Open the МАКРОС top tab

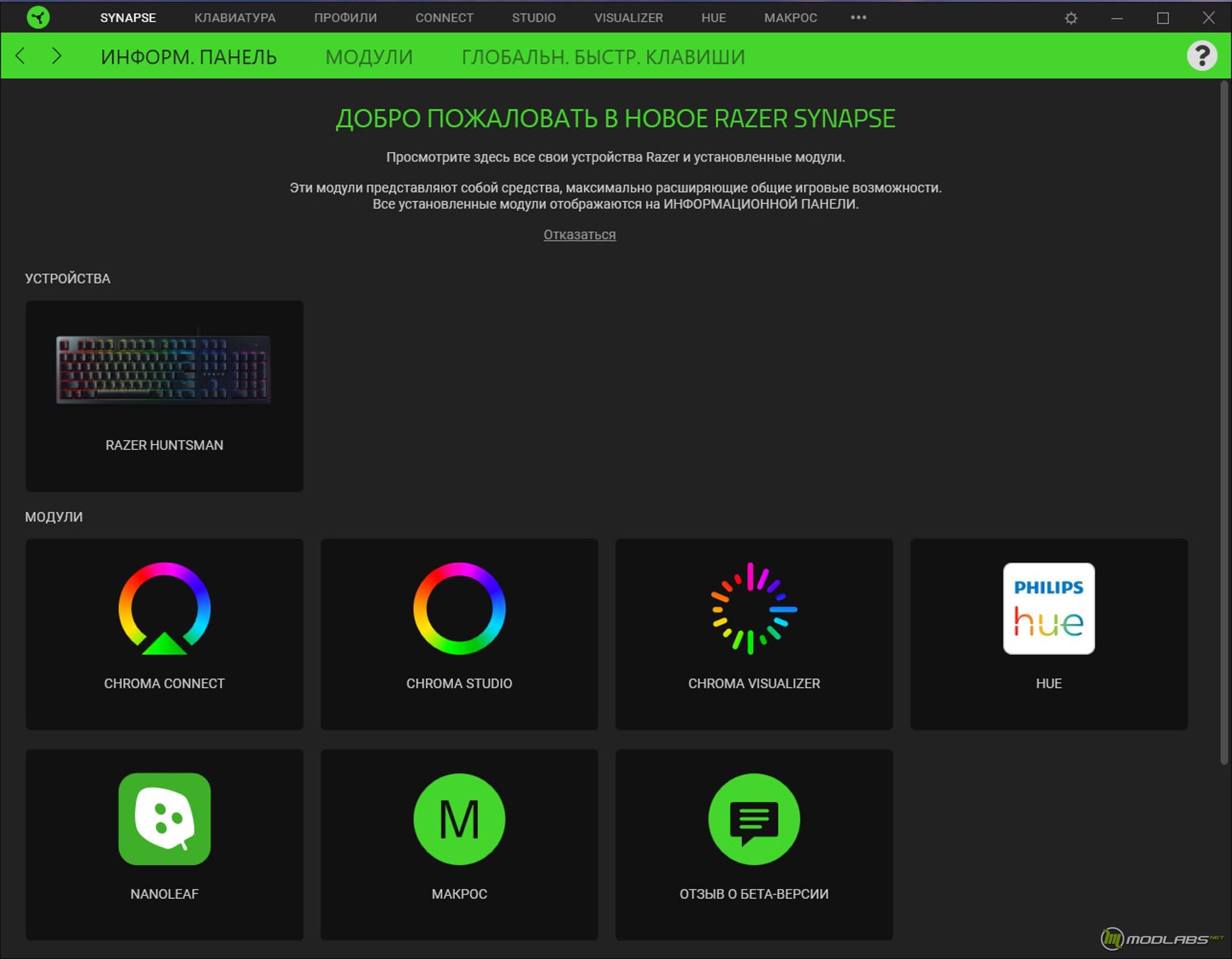790,18
